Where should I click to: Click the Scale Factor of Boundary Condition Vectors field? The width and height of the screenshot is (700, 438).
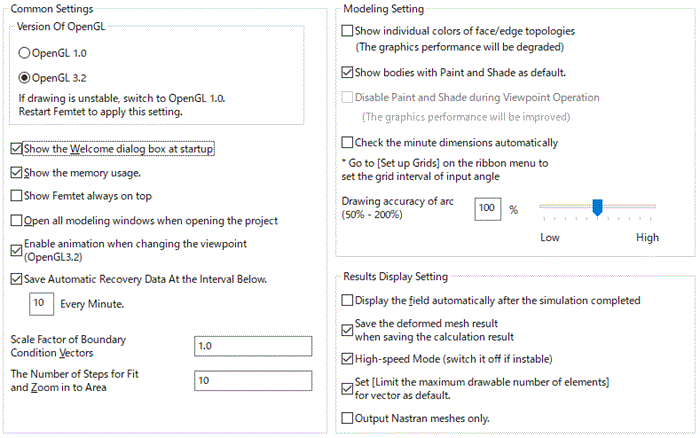[x=255, y=346]
